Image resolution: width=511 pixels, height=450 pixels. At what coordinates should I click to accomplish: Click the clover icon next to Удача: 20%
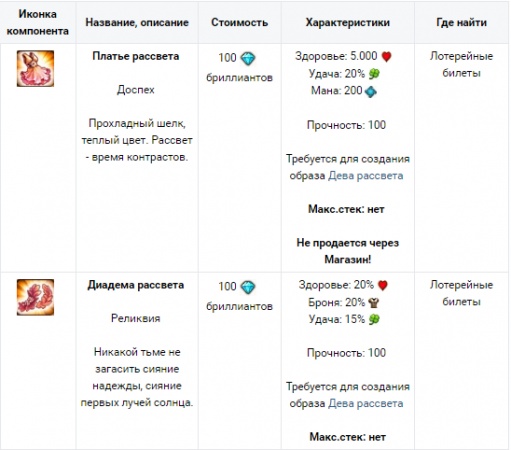374,74
